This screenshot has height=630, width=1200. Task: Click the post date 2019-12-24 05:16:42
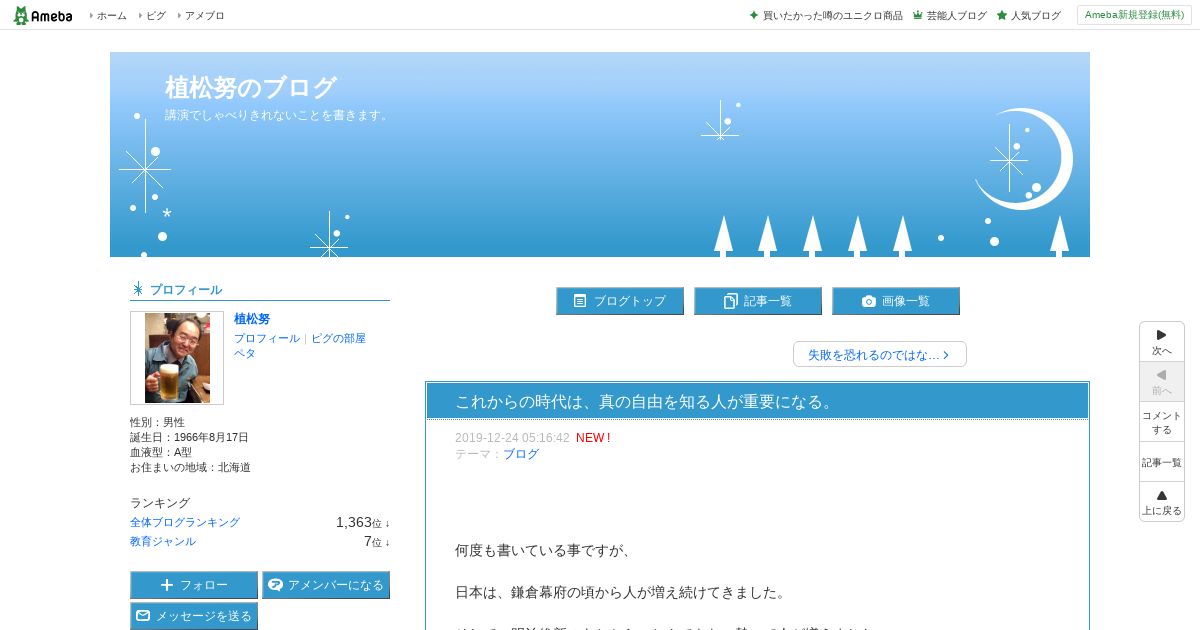click(x=512, y=438)
